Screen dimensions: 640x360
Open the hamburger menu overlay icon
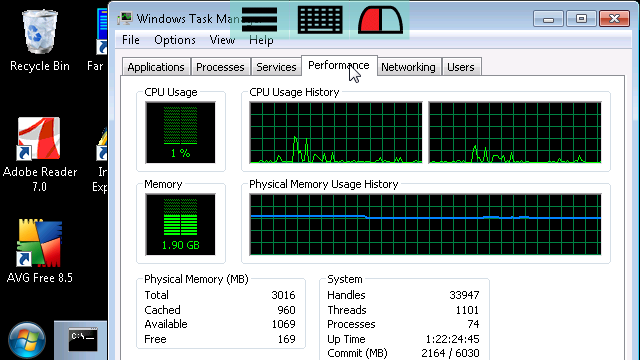(259, 20)
